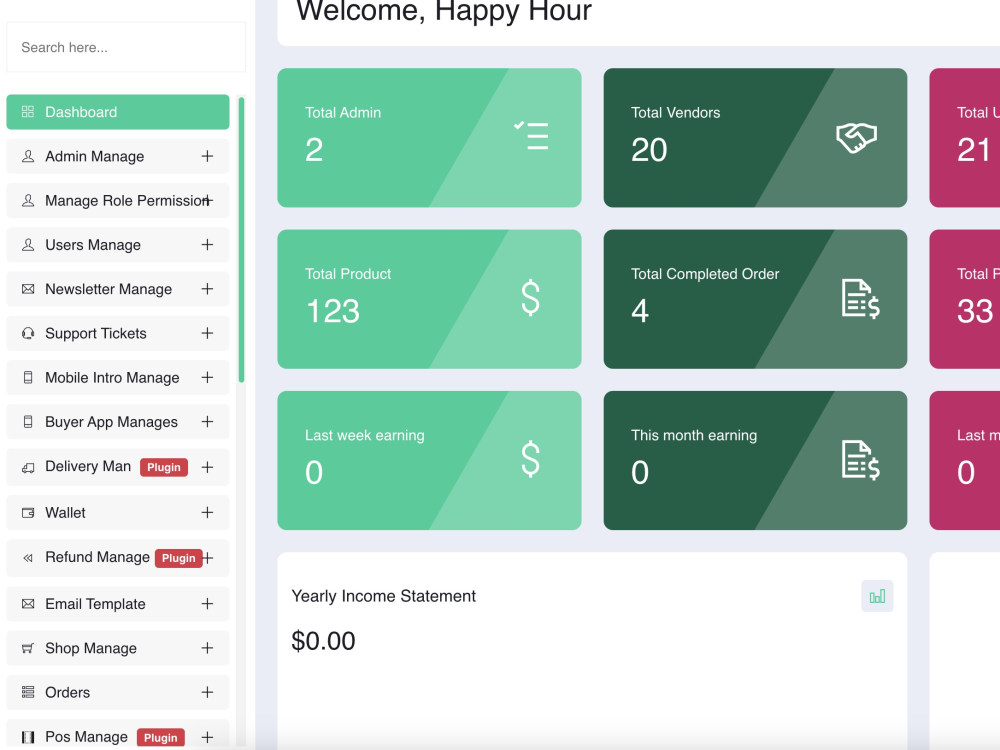Expand Mobile Intro Manage submenu
This screenshot has width=1000, height=750.
pos(207,378)
